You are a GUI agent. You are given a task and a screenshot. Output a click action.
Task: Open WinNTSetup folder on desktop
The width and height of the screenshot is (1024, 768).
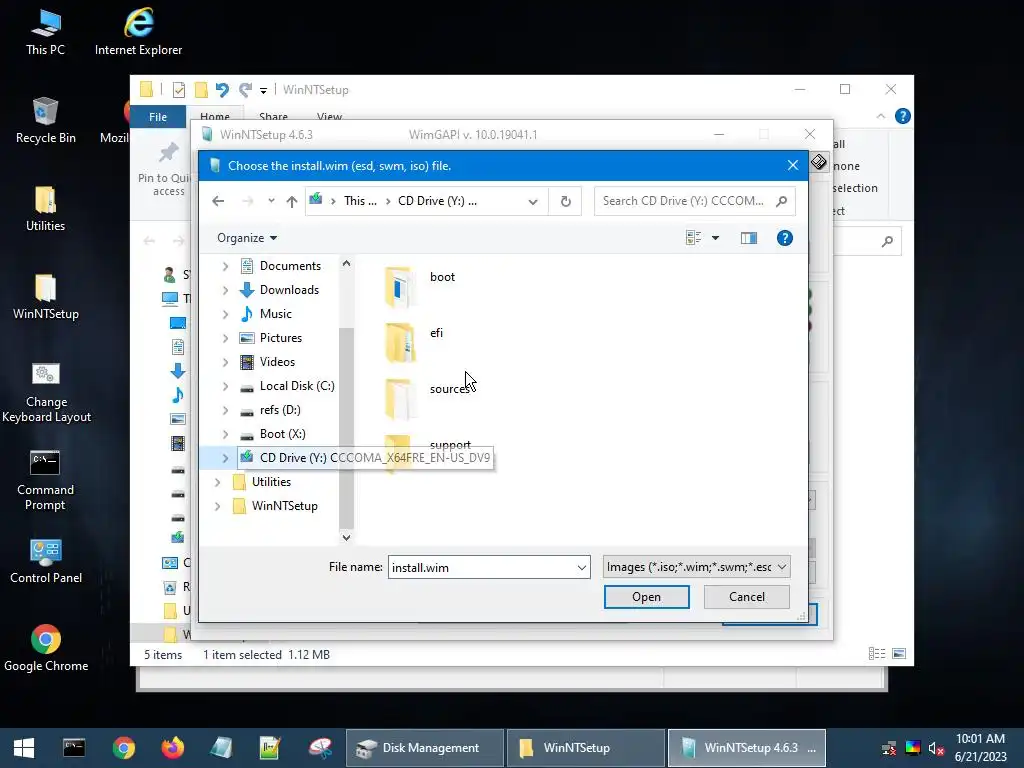[x=46, y=296]
